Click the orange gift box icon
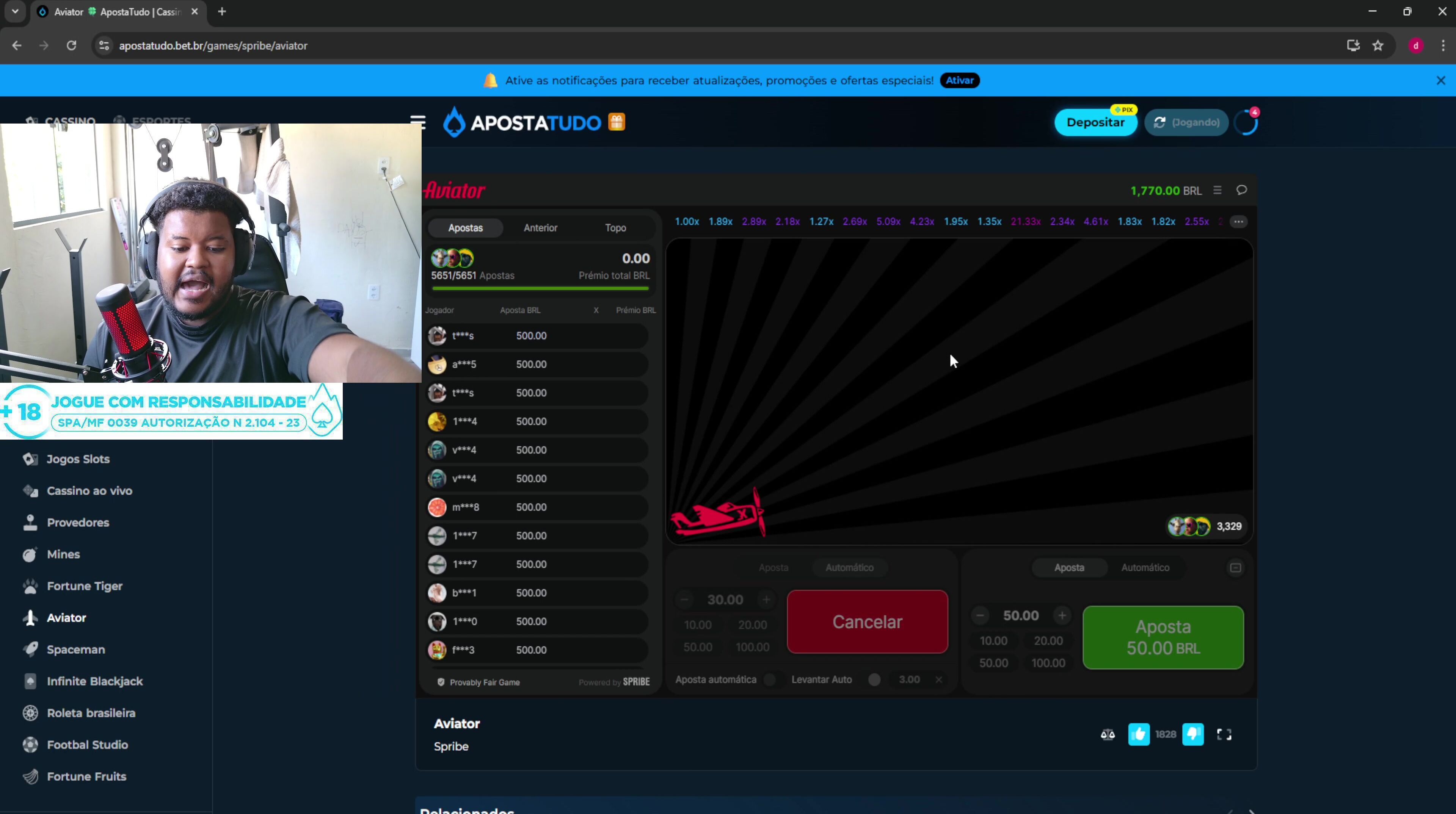 tap(617, 122)
